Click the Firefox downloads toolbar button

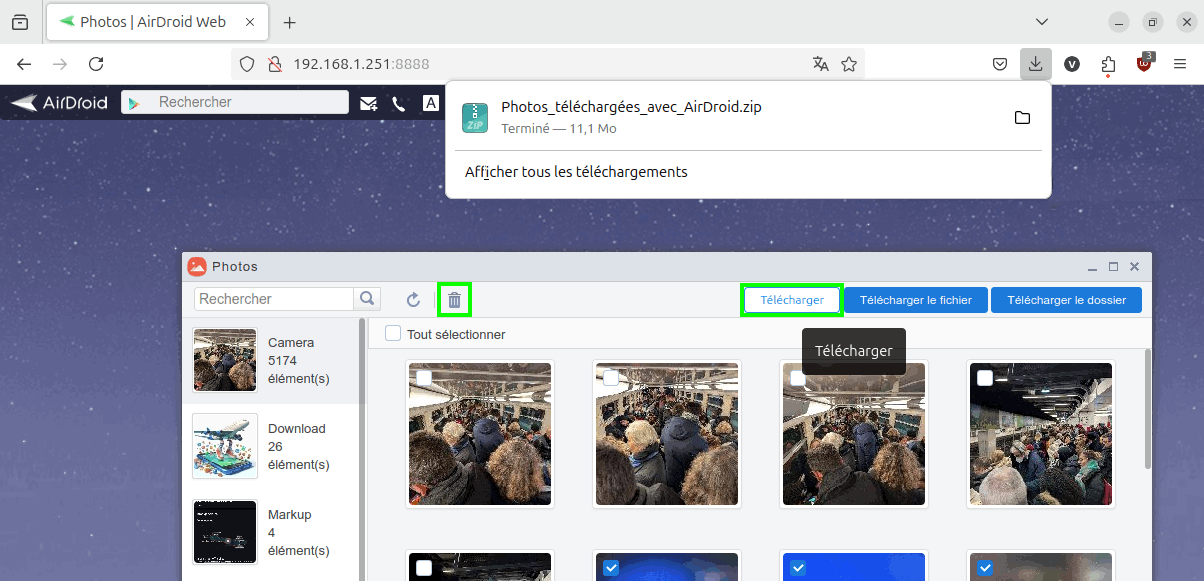(x=1036, y=64)
